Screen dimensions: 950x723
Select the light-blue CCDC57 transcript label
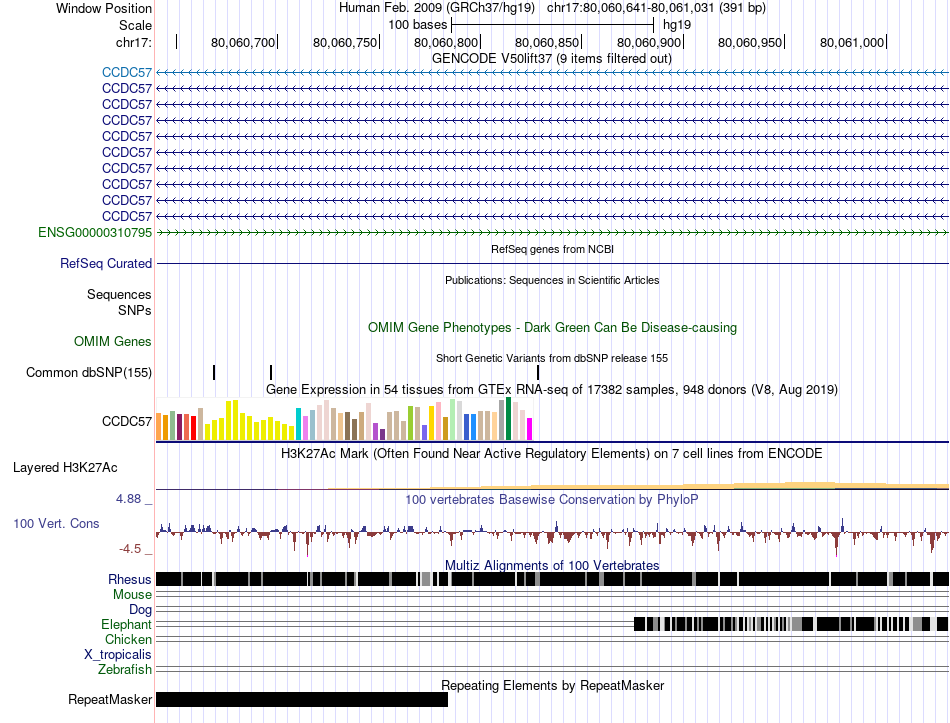point(127,73)
